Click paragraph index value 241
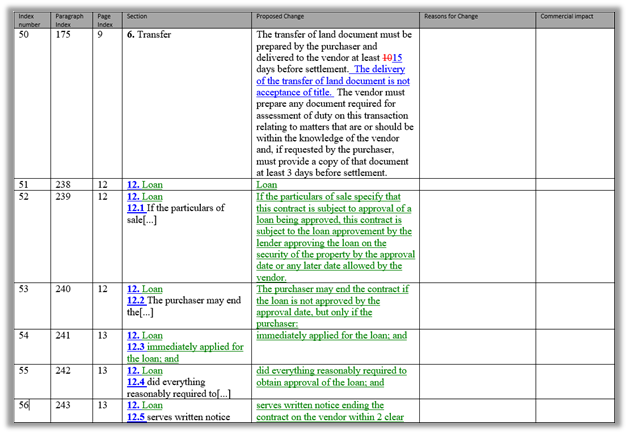Screen dimensions: 628x434 [x=63, y=335]
